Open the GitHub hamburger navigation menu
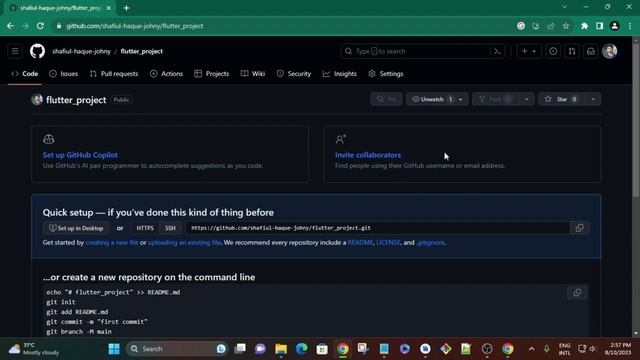The image size is (640, 360). tap(15, 51)
